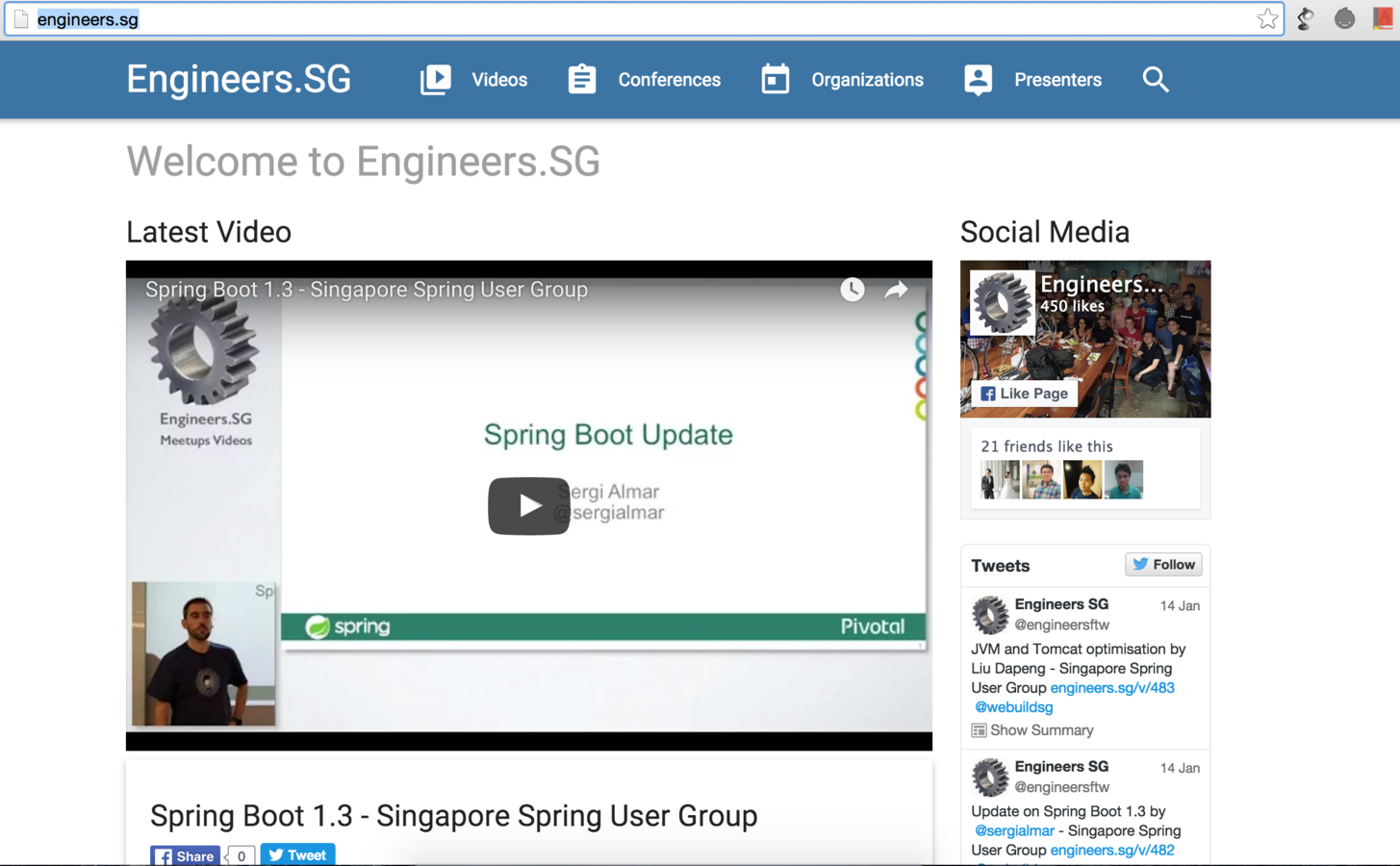Click the avatar of the Spring Boot 1.3 tweet
The image size is (1400, 866).
tap(989, 777)
